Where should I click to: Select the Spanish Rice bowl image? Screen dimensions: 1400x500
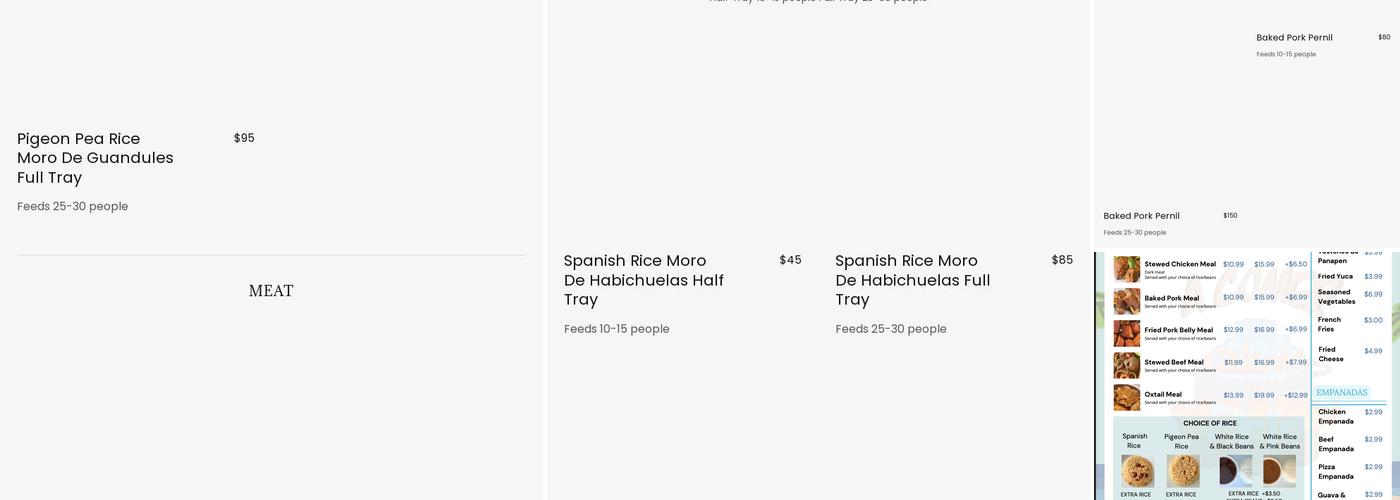[x=1137, y=471]
